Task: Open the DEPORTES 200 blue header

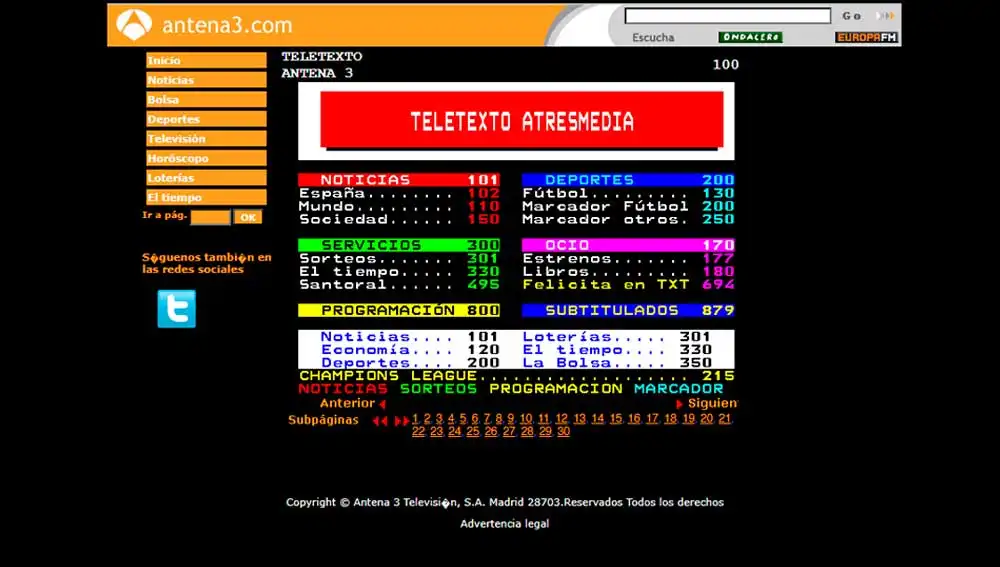Action: [628, 180]
